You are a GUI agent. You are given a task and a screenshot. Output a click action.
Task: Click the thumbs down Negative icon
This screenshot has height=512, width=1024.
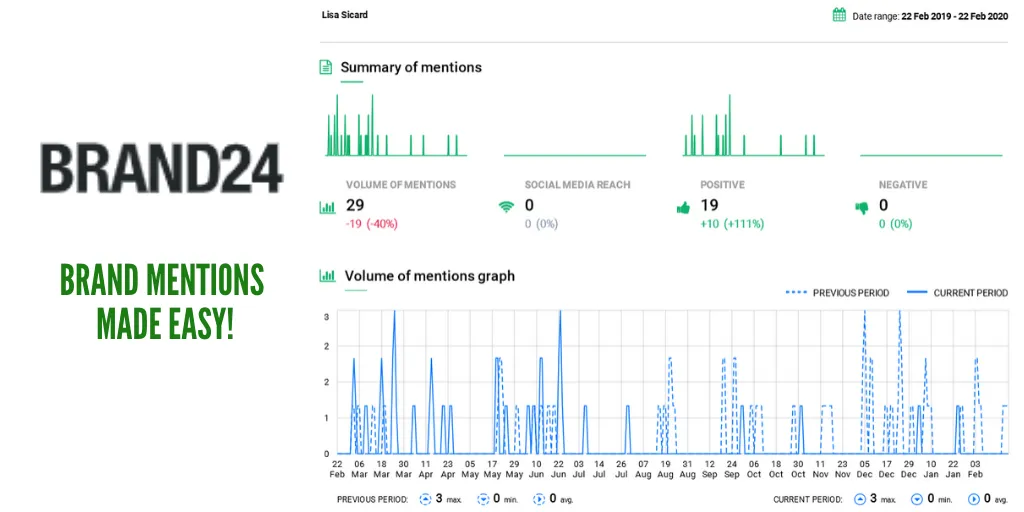coord(862,208)
